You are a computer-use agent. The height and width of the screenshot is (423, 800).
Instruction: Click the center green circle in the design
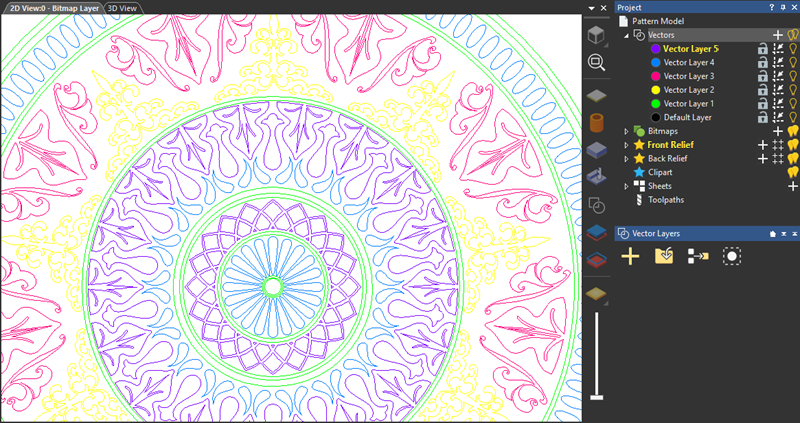click(x=272, y=286)
